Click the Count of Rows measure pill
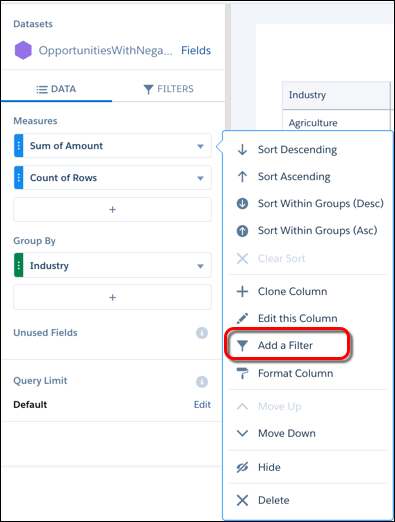This screenshot has width=395, height=522. (x=112, y=178)
